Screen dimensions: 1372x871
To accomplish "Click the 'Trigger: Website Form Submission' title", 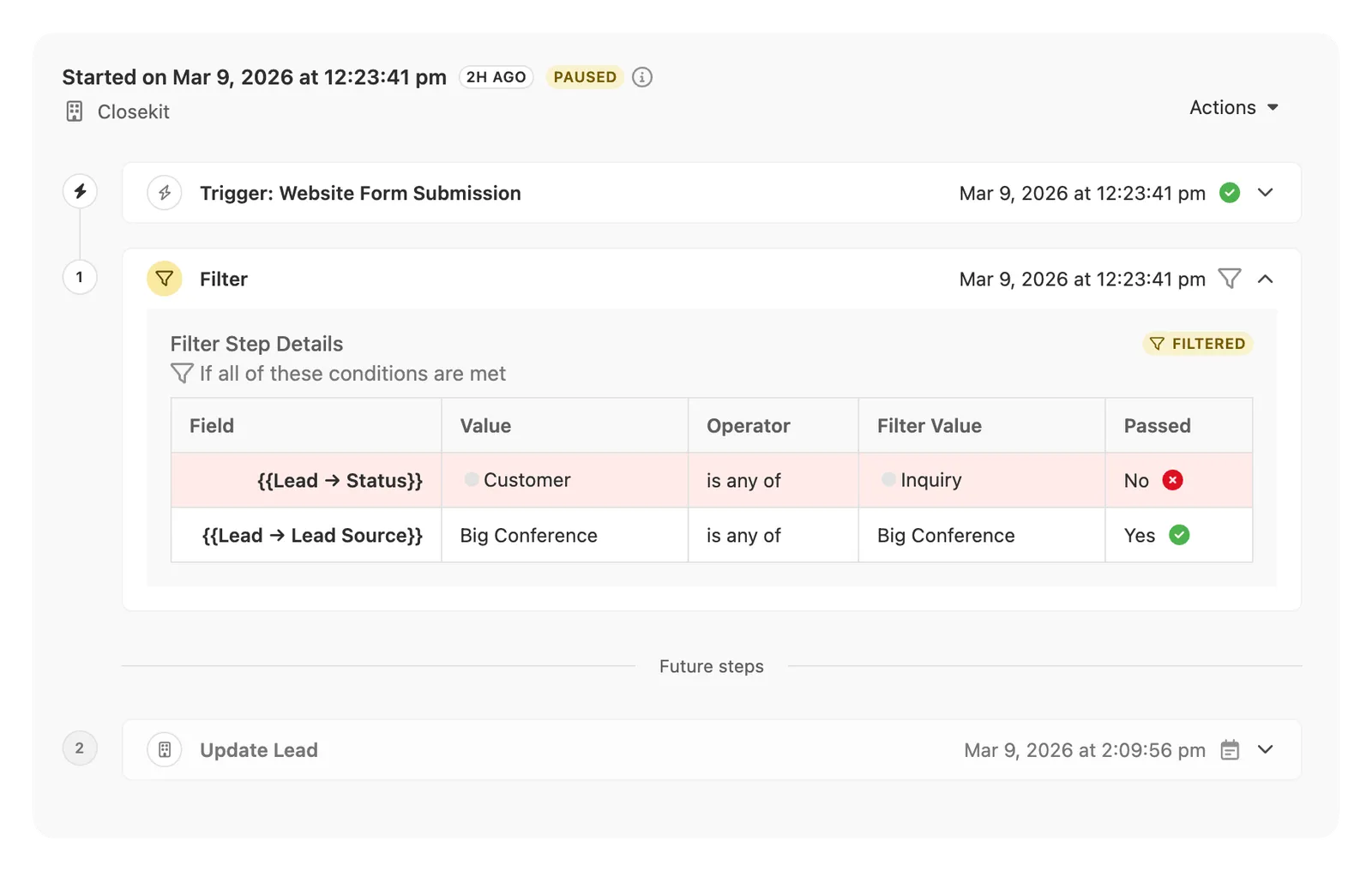I will [360, 193].
